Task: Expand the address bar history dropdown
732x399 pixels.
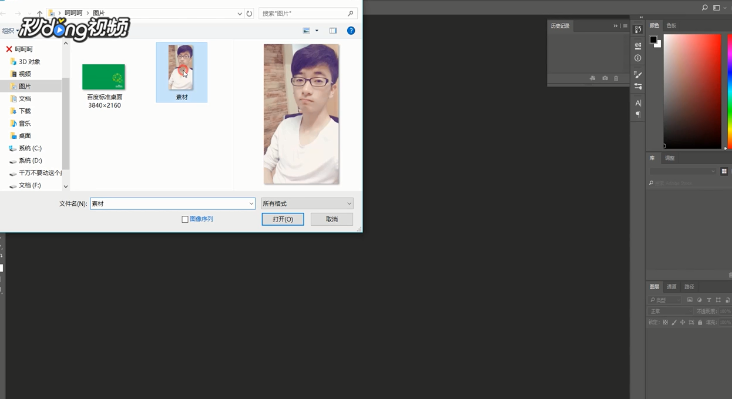Action: coord(239,14)
